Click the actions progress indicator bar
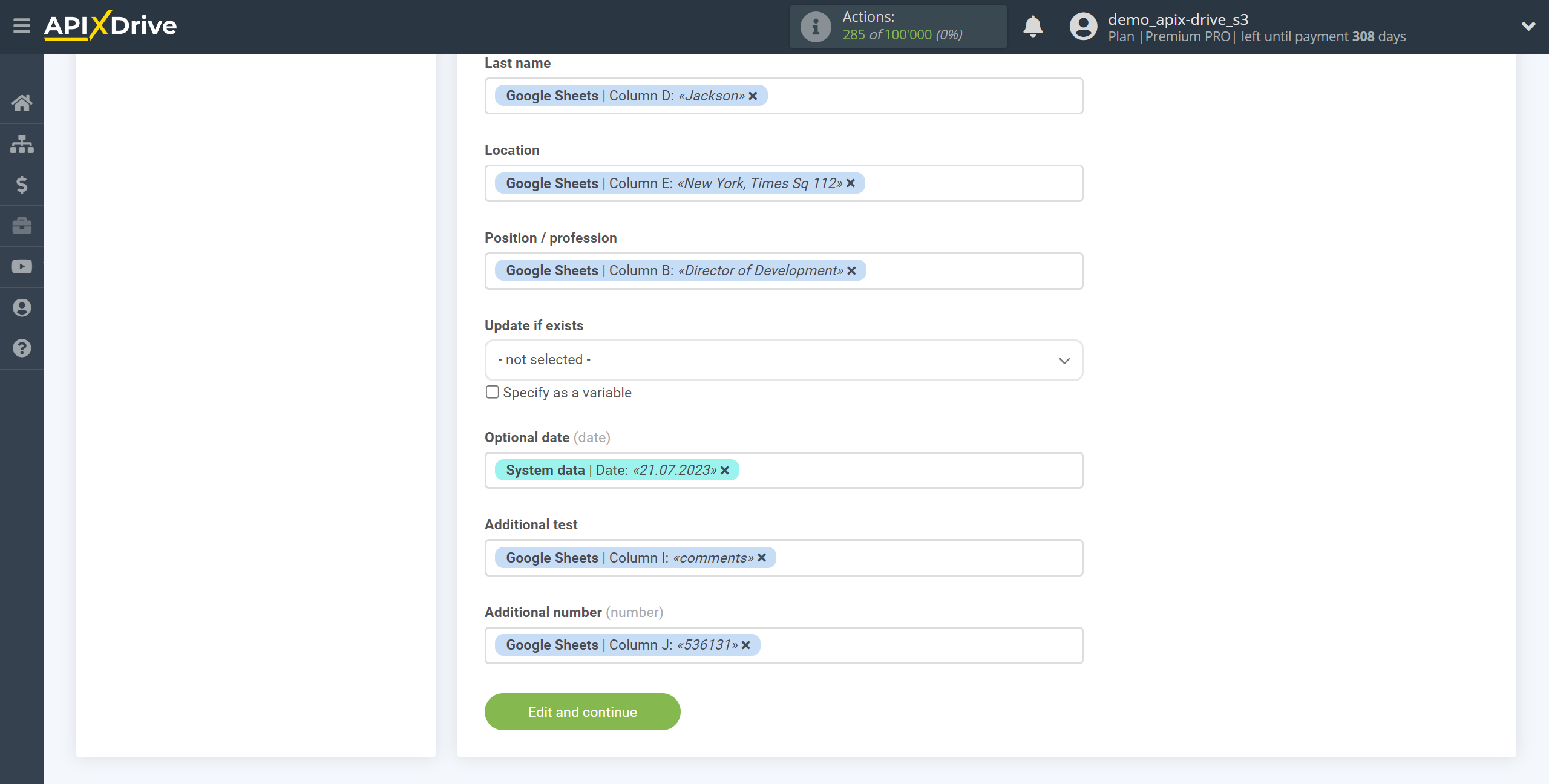1549x784 pixels. (896, 26)
